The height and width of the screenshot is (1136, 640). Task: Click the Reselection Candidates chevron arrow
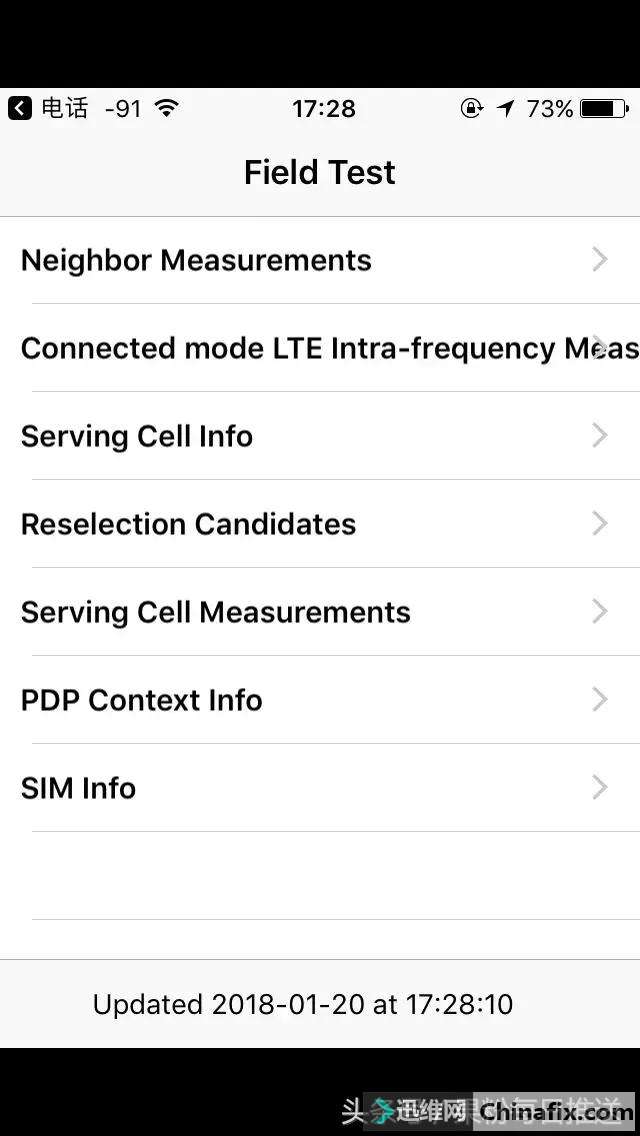coord(600,523)
